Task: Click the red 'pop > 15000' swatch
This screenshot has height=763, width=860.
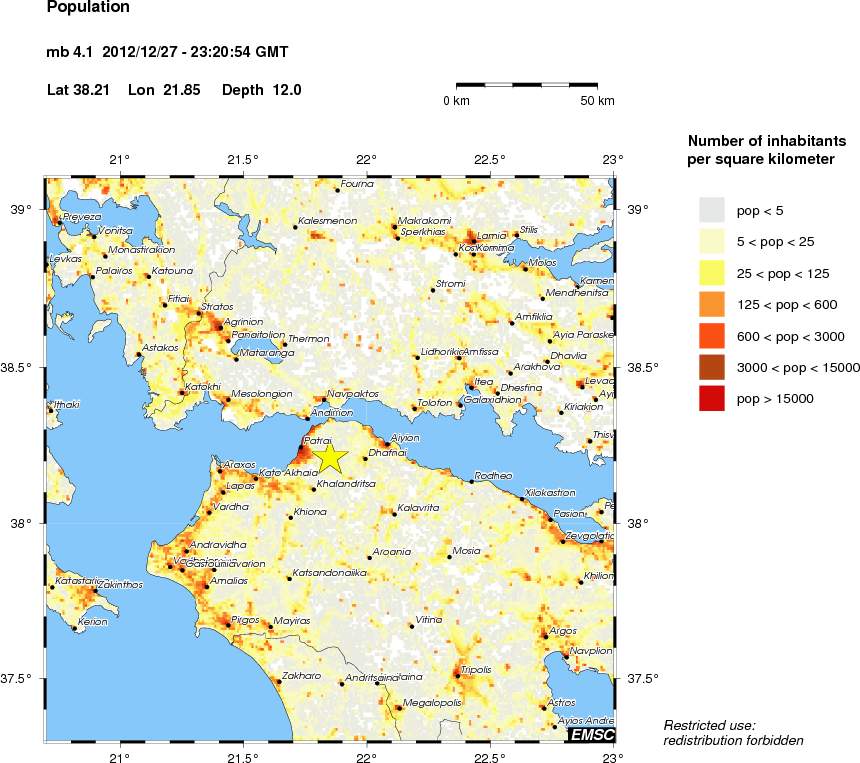Action: (x=711, y=398)
